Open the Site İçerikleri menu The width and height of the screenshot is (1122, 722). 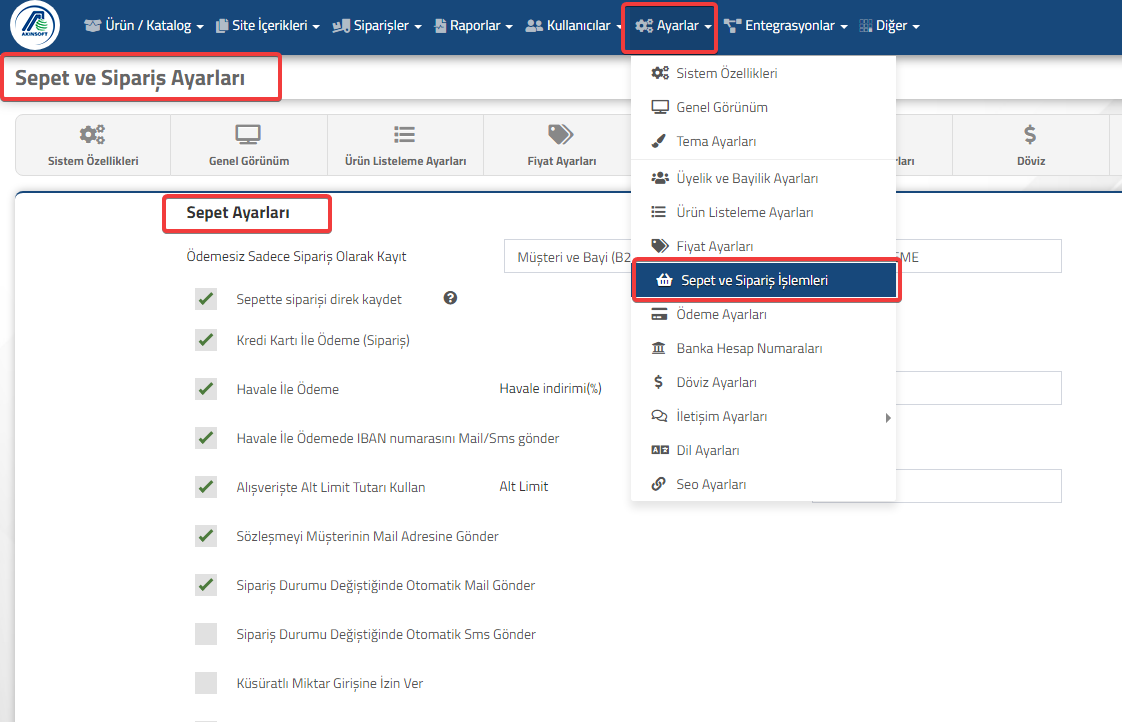268,26
